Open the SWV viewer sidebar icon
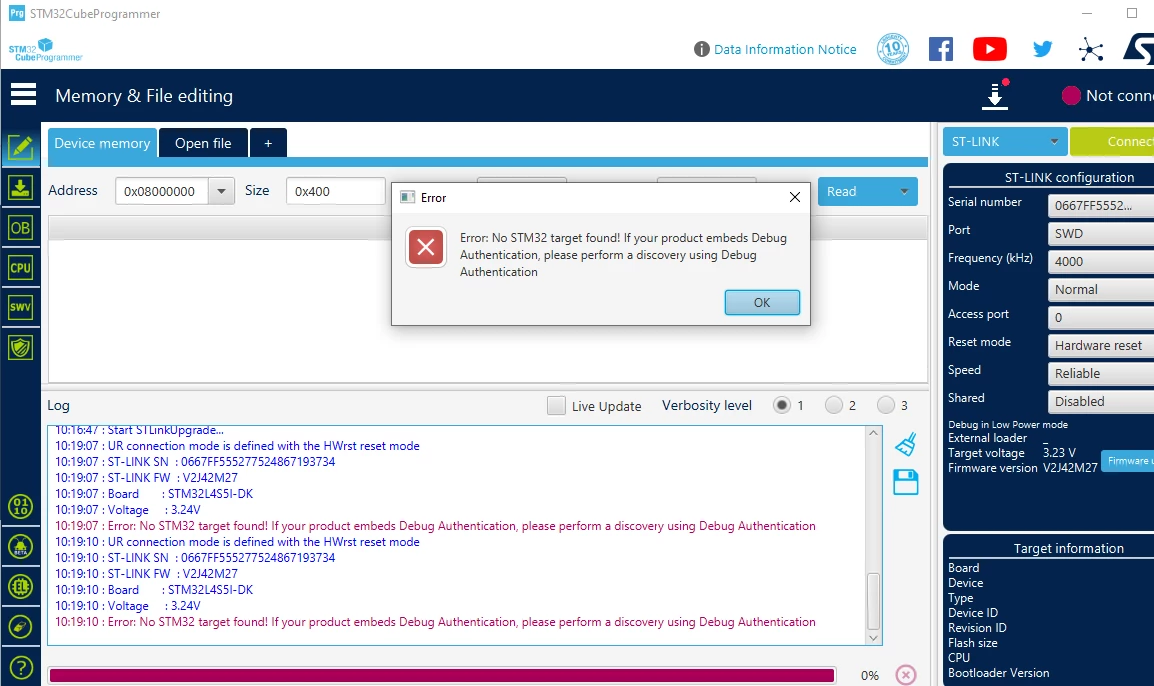 pyautogui.click(x=21, y=307)
